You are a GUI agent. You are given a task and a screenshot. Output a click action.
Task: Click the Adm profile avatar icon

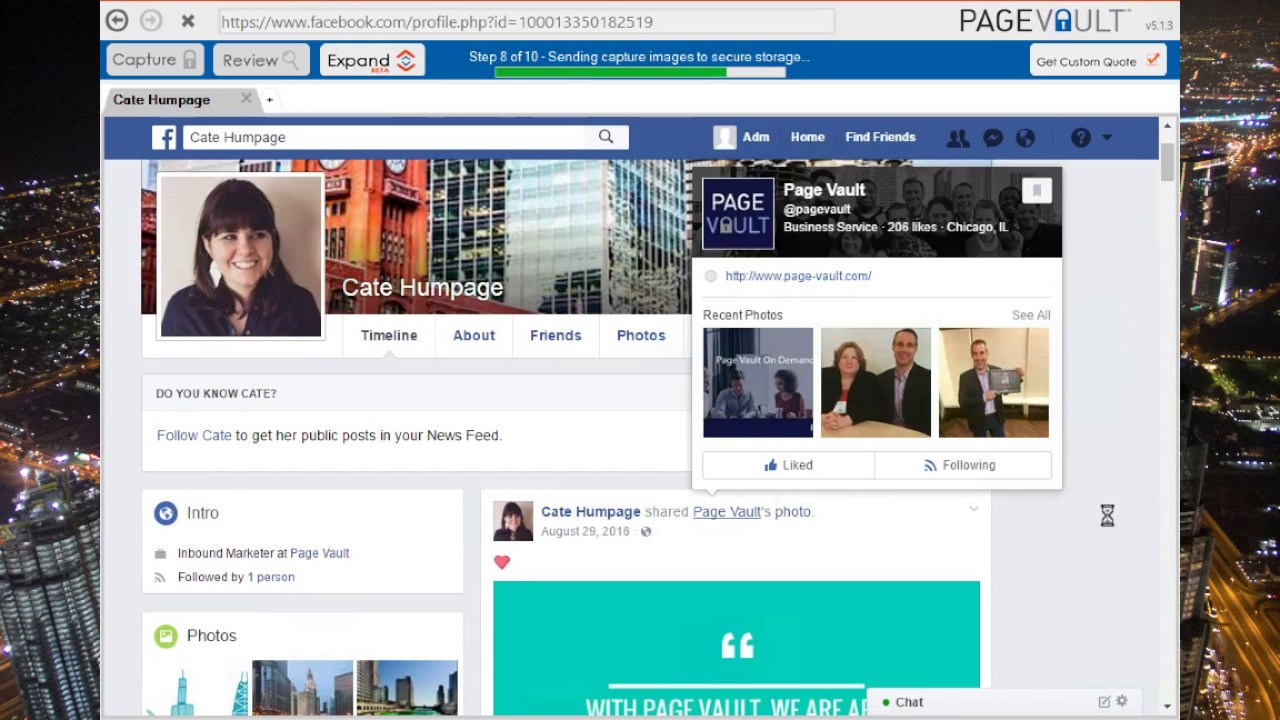725,137
